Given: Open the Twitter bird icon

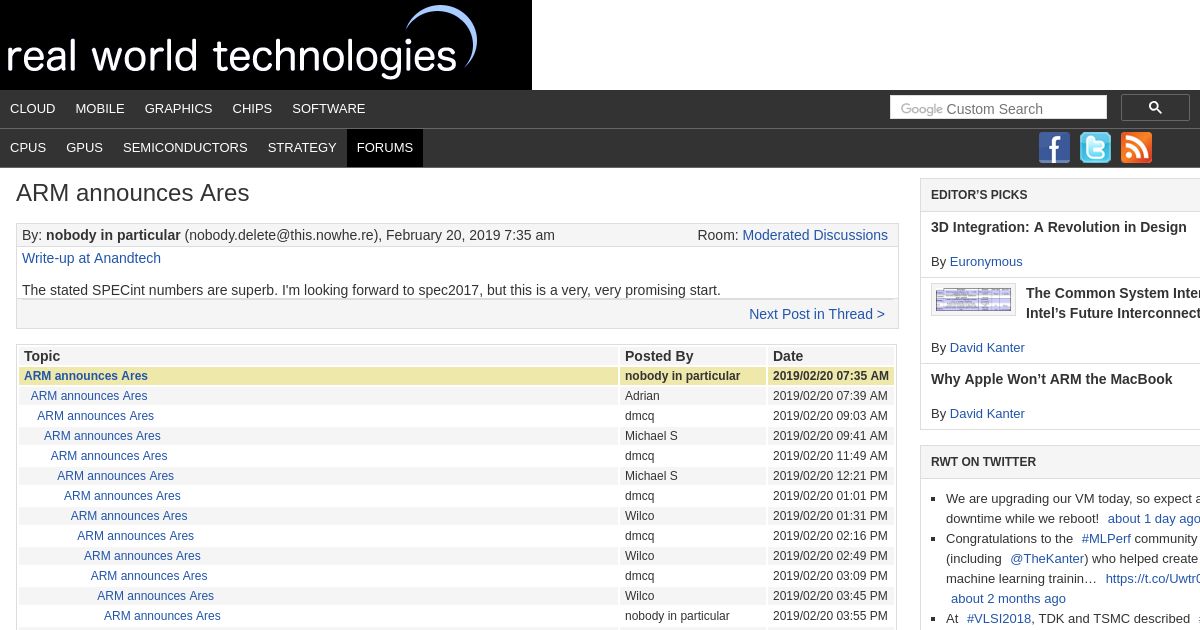Looking at the screenshot, I should pyautogui.click(x=1095, y=148).
